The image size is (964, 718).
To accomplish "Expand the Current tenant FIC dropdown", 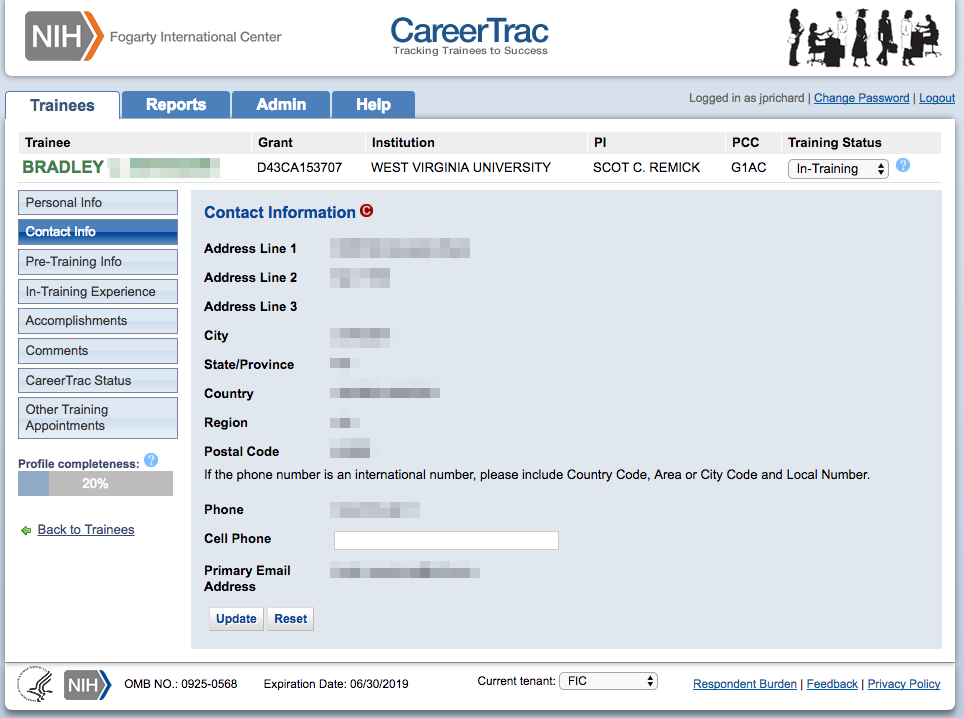I will tap(608, 681).
